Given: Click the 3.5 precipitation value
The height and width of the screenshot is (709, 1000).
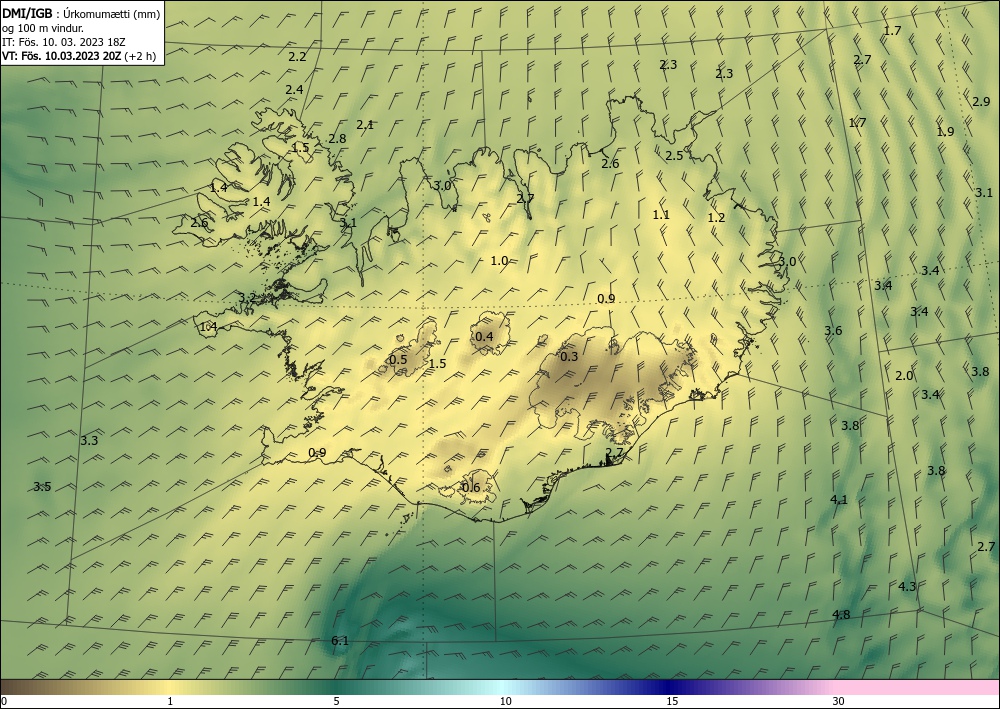Looking at the screenshot, I should (x=42, y=487).
